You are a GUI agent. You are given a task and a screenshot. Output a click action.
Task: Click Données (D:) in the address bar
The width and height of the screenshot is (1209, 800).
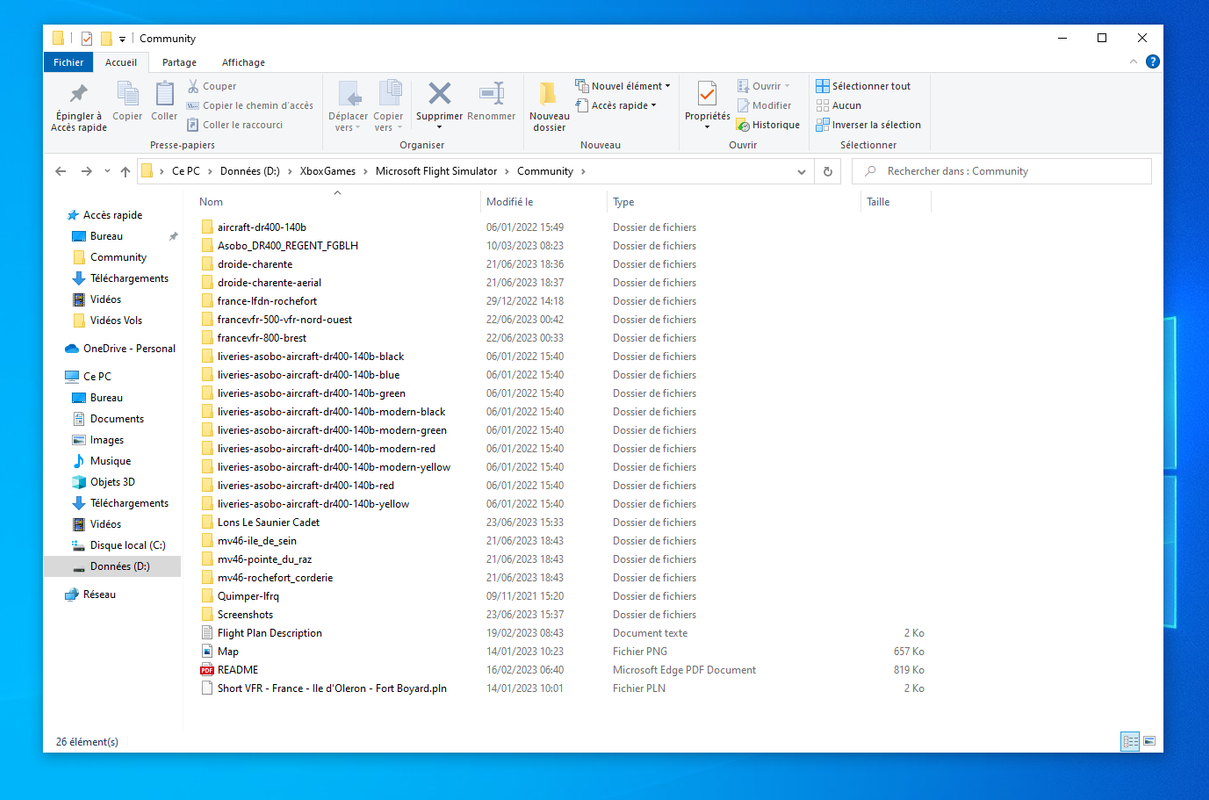(250, 171)
